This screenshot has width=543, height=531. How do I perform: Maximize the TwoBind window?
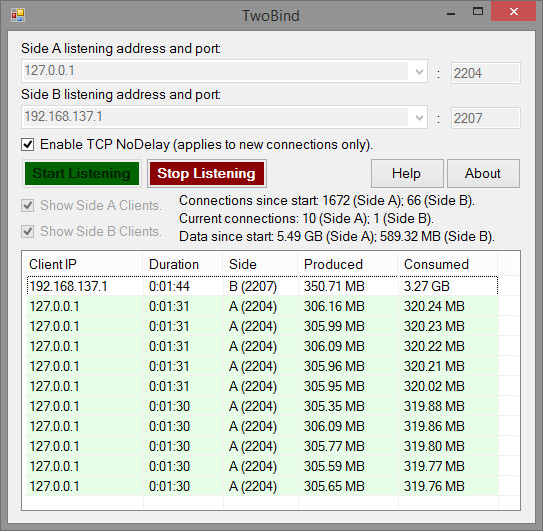pyautogui.click(x=478, y=11)
